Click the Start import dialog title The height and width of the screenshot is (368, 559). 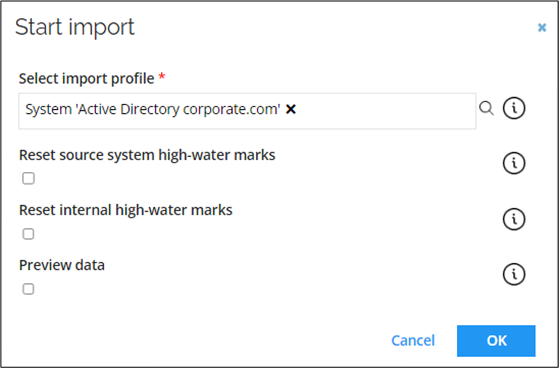tap(75, 27)
